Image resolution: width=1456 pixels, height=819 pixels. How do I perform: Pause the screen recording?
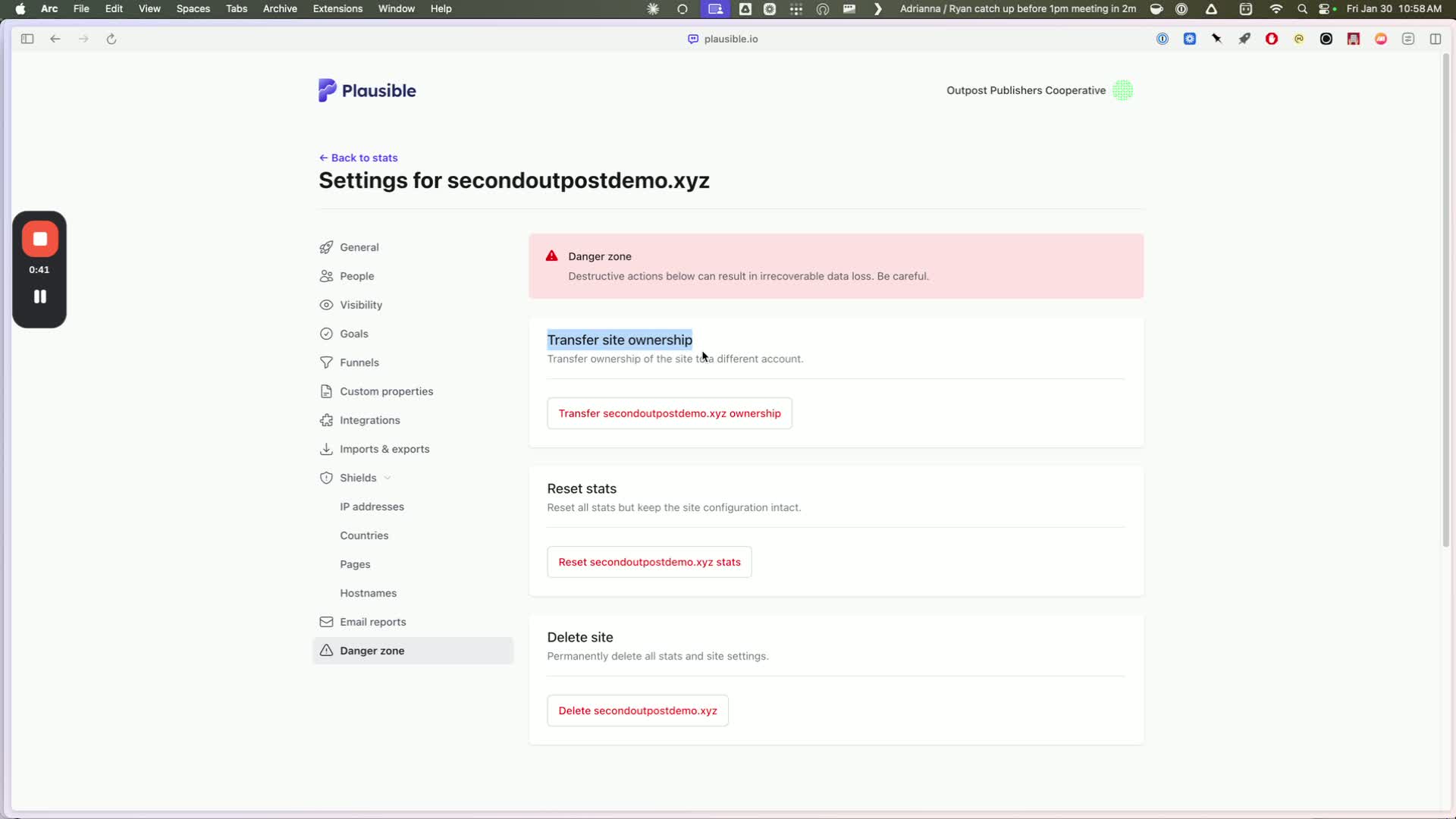click(39, 297)
